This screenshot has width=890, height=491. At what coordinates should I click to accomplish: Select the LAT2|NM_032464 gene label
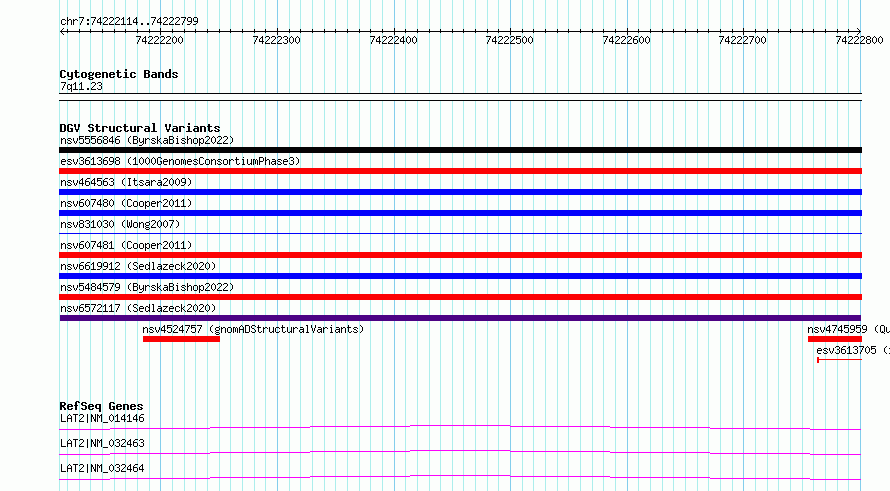pos(102,468)
